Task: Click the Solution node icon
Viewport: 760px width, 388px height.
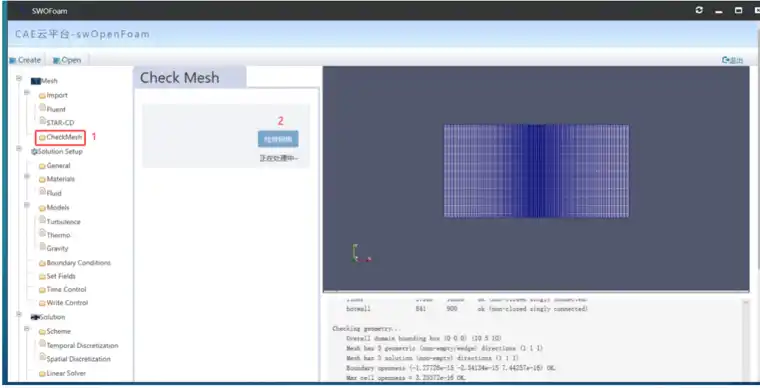Action: pyautogui.click(x=35, y=317)
